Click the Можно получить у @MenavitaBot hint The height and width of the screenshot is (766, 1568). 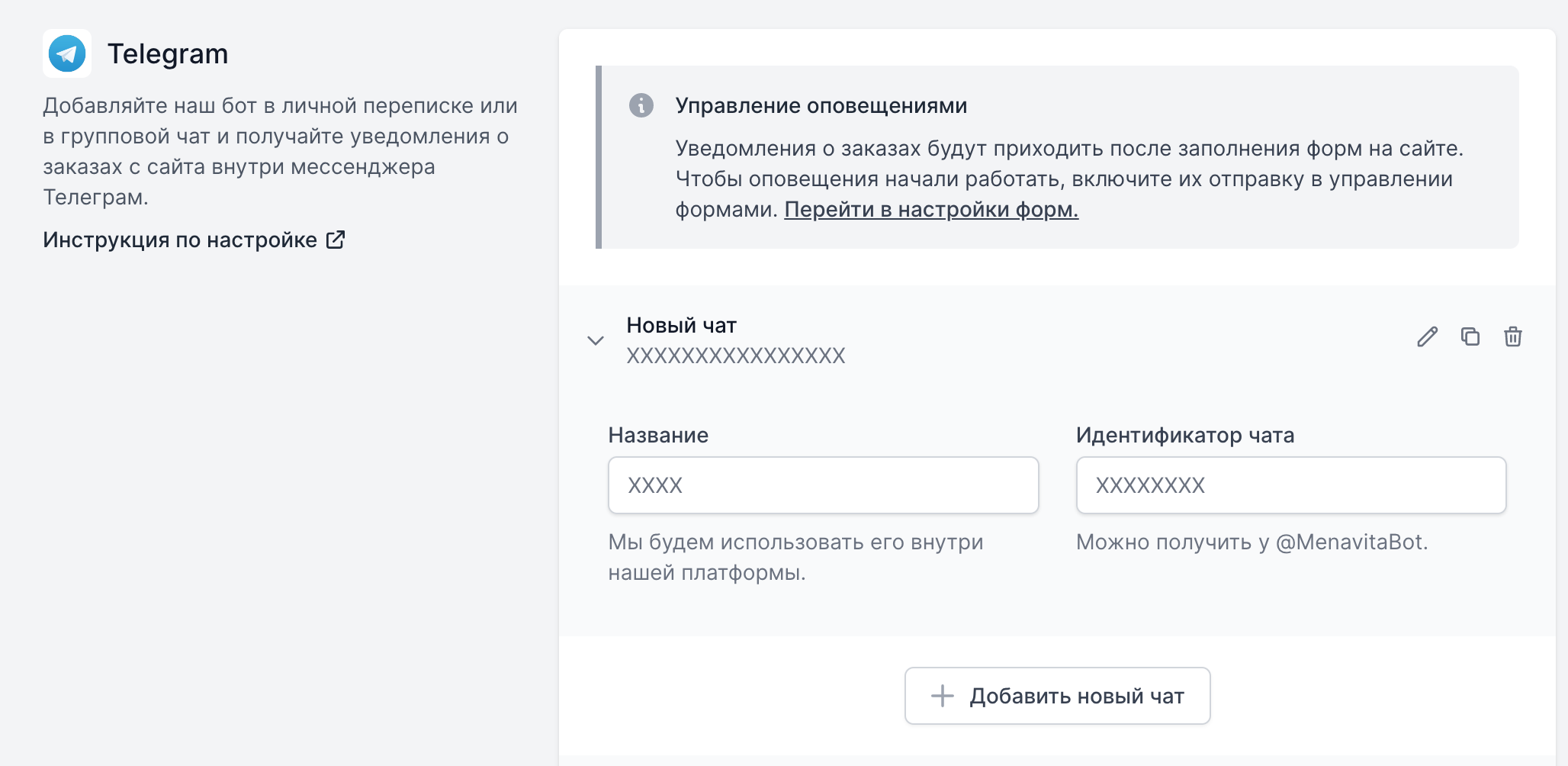pyautogui.click(x=1252, y=542)
